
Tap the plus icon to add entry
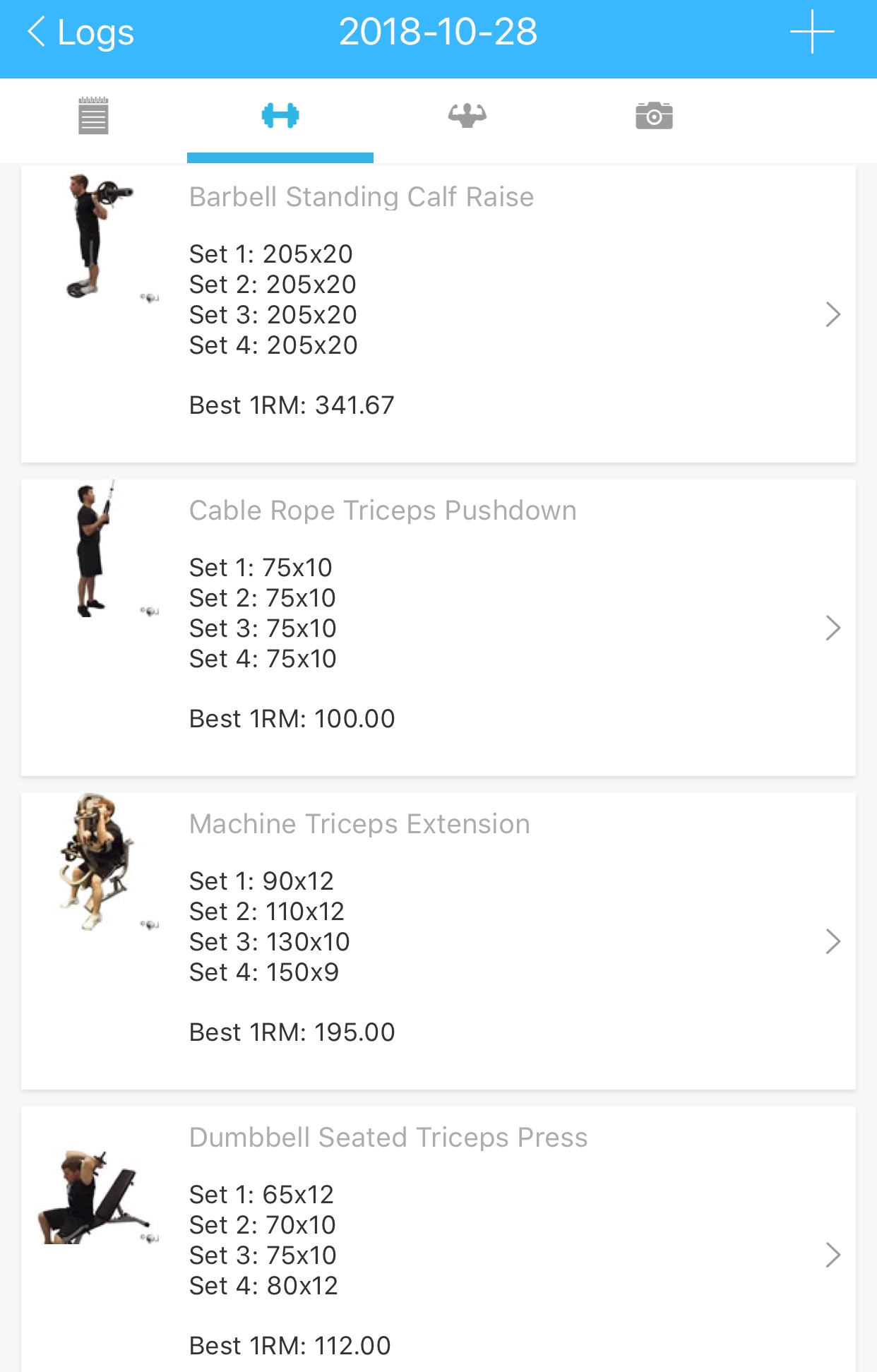812,32
